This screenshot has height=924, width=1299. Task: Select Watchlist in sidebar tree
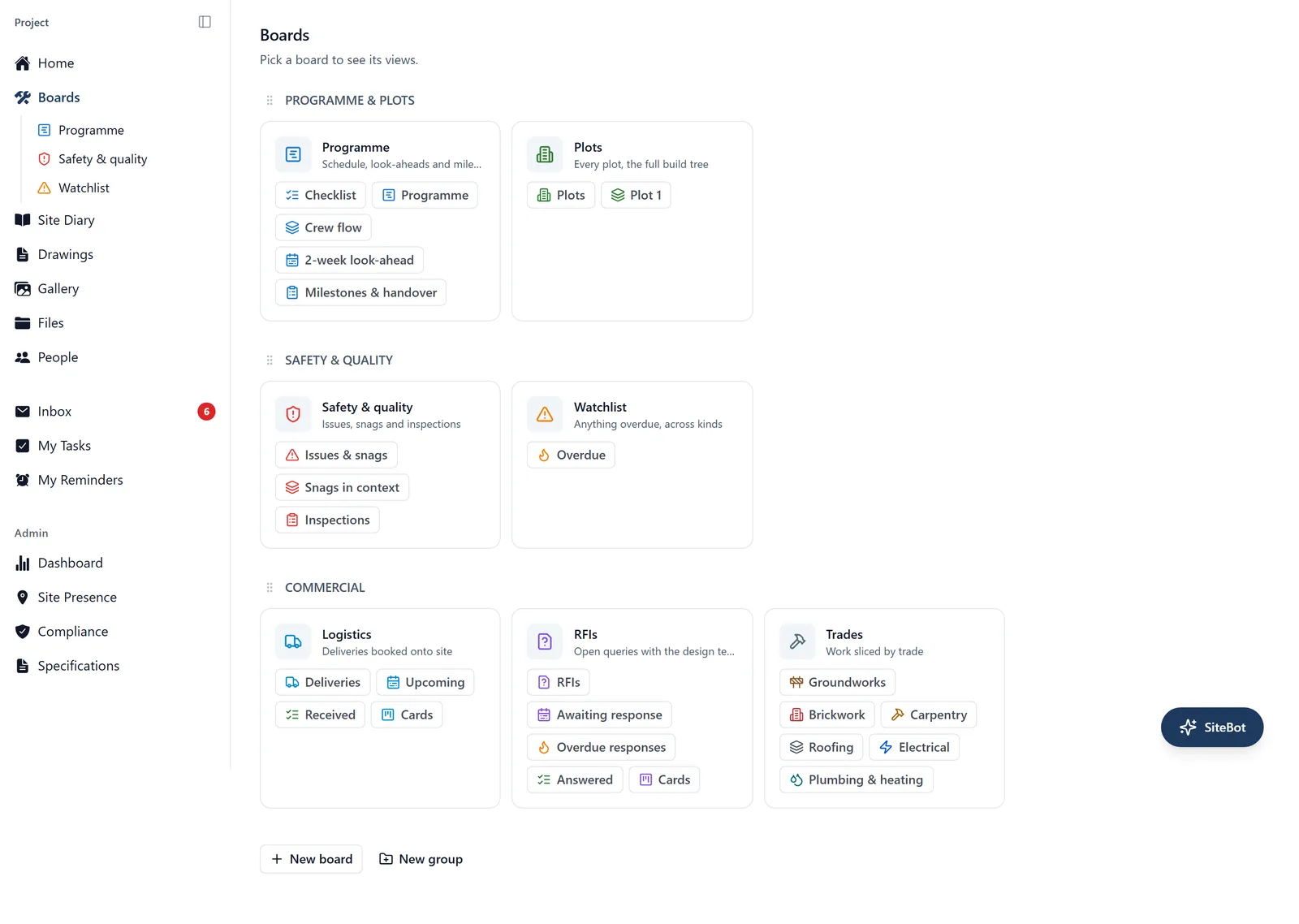point(126,188)
